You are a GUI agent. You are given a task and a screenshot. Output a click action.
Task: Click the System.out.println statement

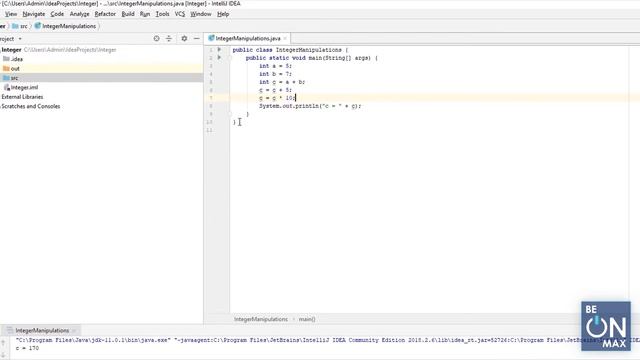point(310,106)
